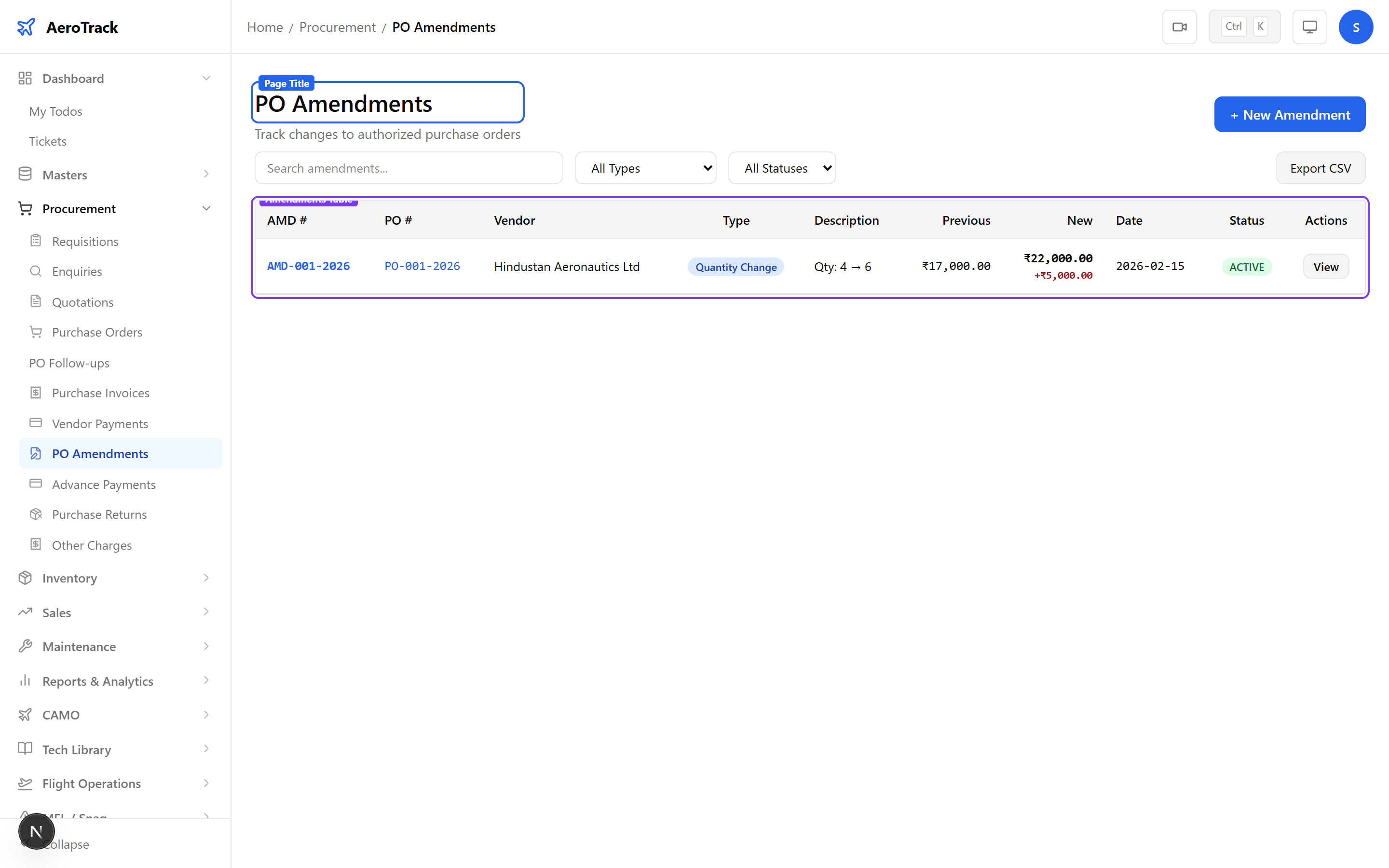Switch to the My Todos section
This screenshot has width=1389, height=868.
pyautogui.click(x=55, y=111)
